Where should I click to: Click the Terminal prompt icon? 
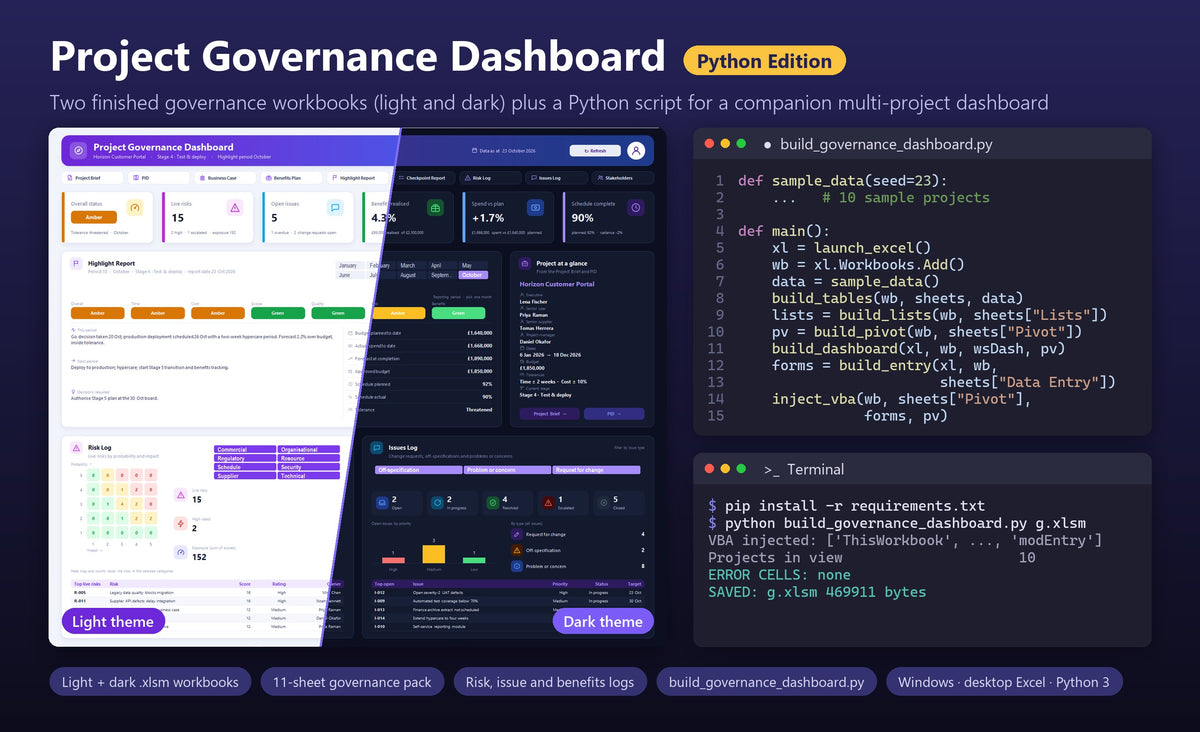point(771,469)
